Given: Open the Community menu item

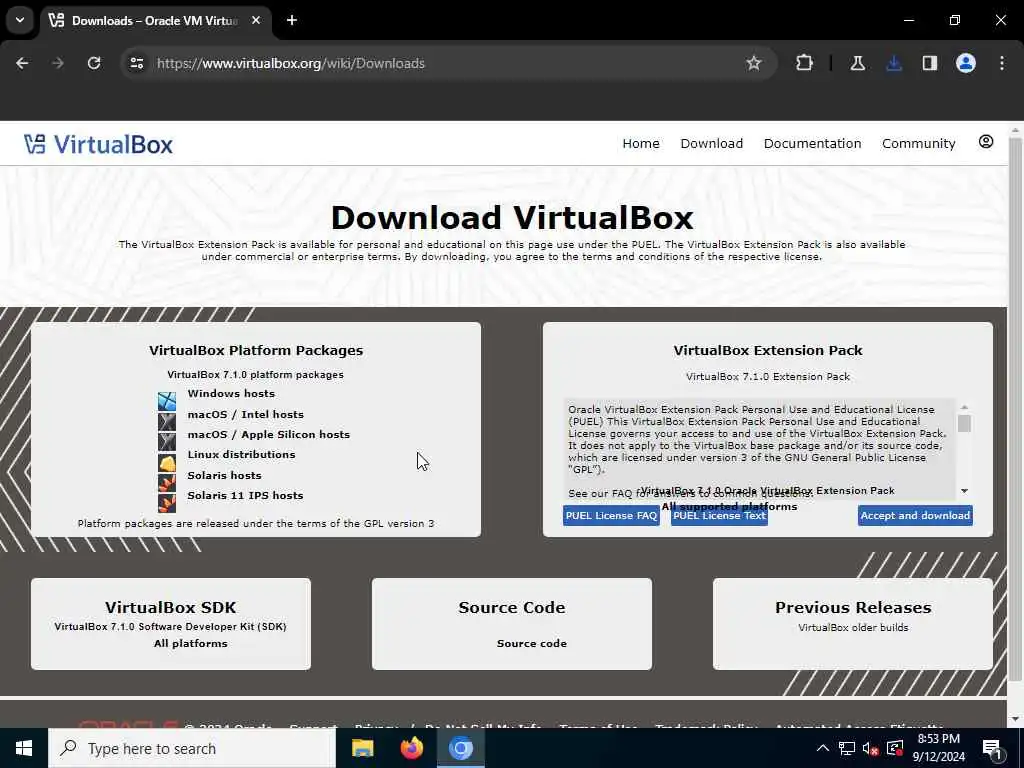Looking at the screenshot, I should click(x=918, y=143).
